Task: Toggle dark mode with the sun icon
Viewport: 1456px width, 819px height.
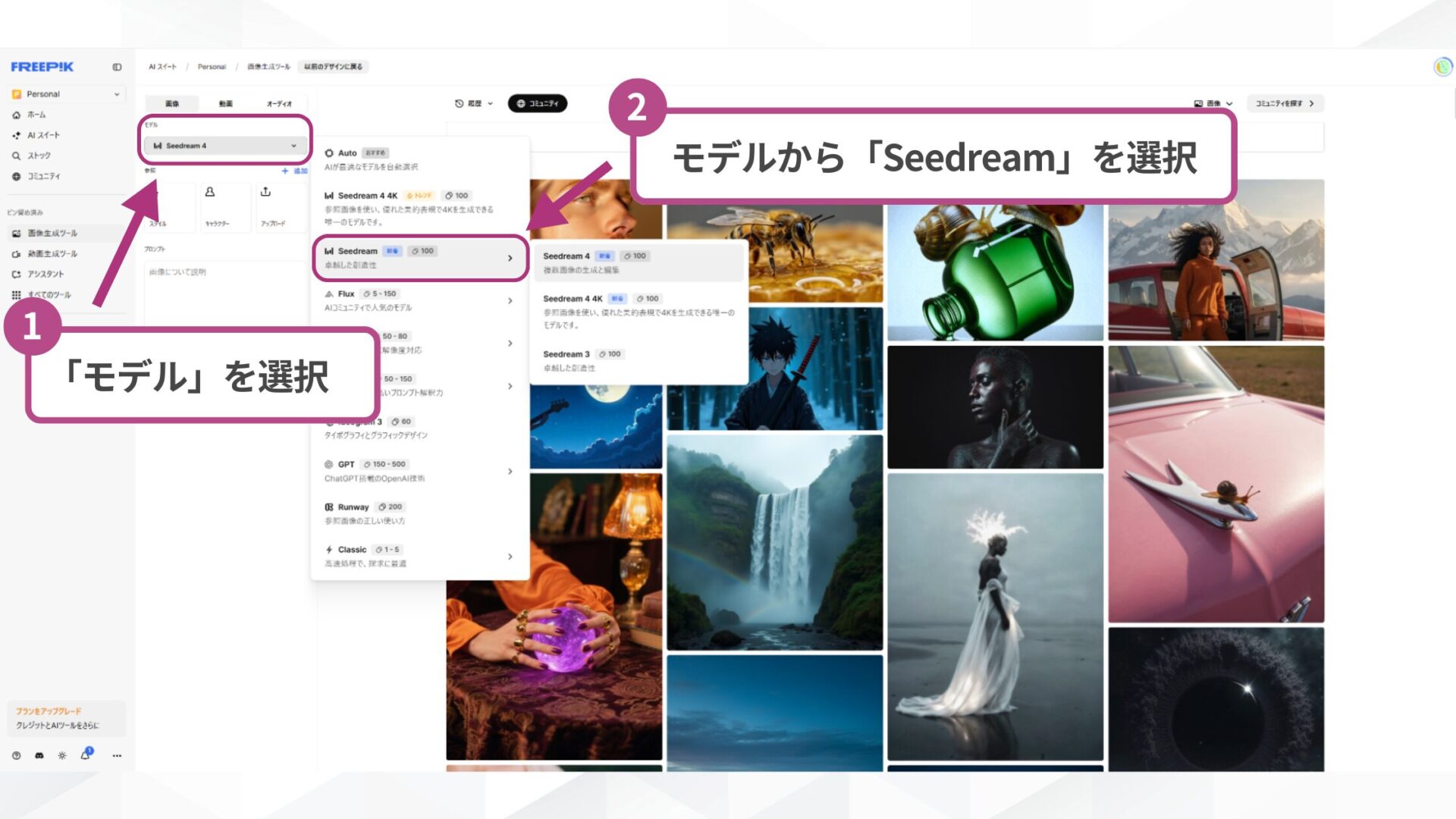Action: pos(62,756)
